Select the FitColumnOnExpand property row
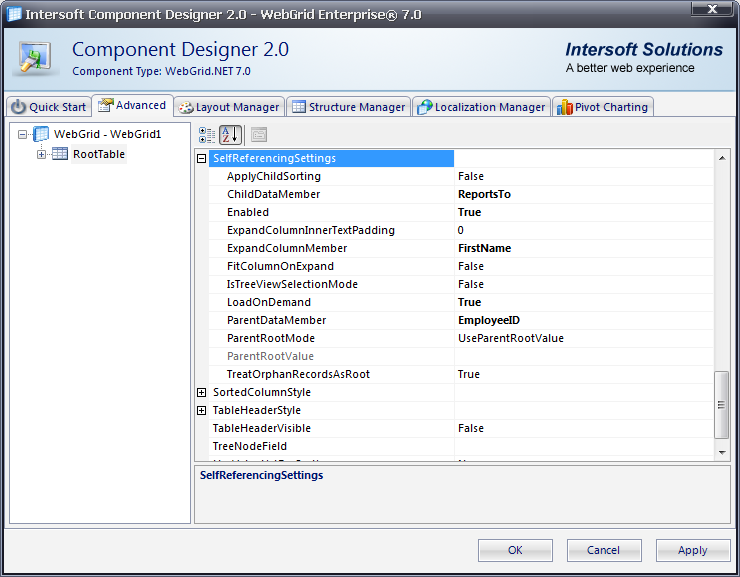Viewport: 740px width, 577px height. [461, 267]
